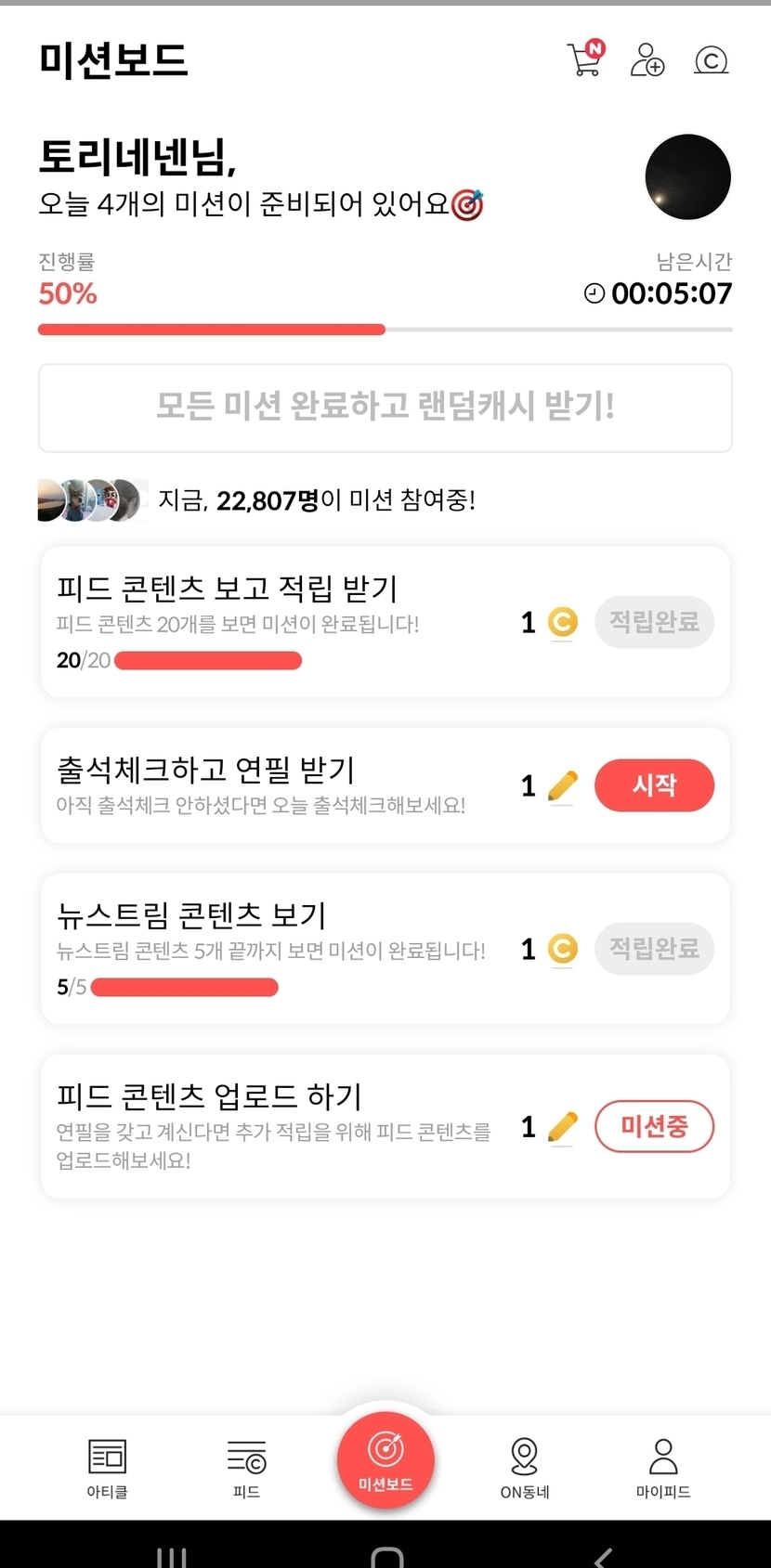Tap the participant avatars next to 22,807명
The width and height of the screenshot is (771, 1568).
(x=91, y=500)
